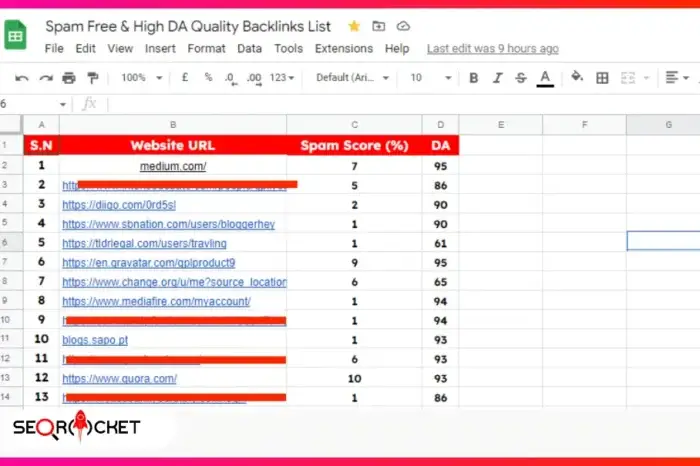Viewport: 700px width, 466px height.
Task: Redo the last action
Action: [46, 79]
